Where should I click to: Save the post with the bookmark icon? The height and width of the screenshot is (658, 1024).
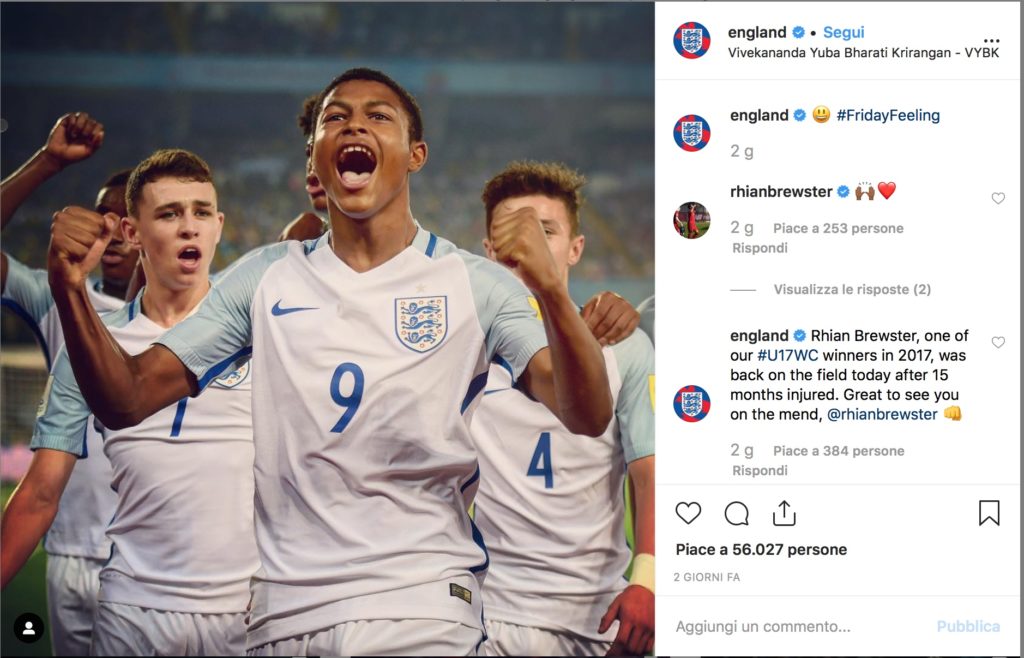[988, 513]
